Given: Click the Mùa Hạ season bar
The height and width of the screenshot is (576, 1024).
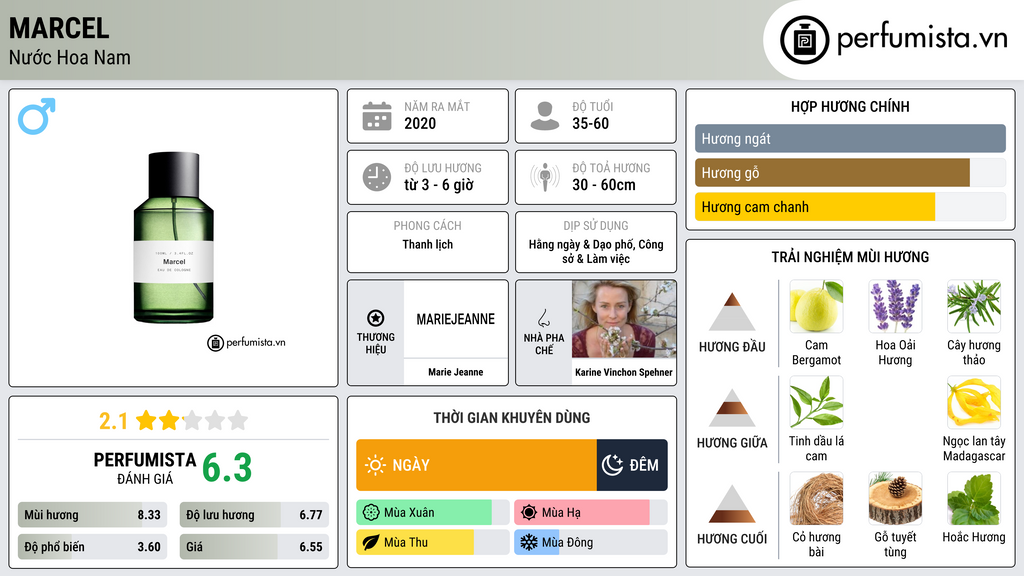Looking at the screenshot, I should point(590,513).
